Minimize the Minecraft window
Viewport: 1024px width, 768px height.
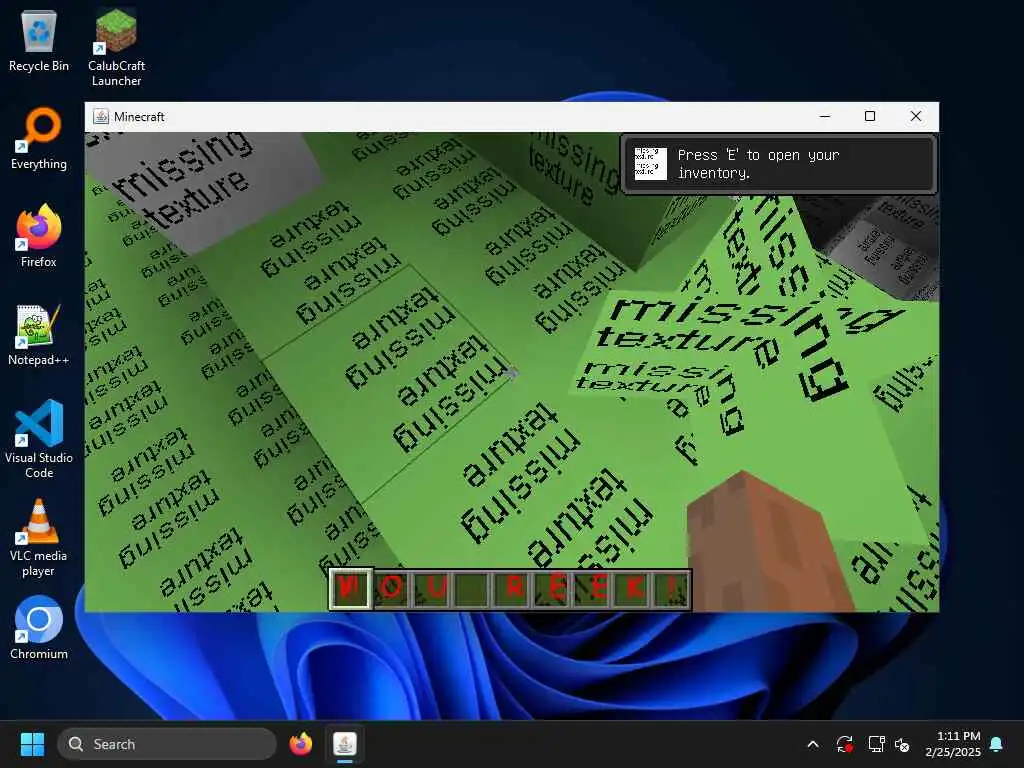(825, 116)
